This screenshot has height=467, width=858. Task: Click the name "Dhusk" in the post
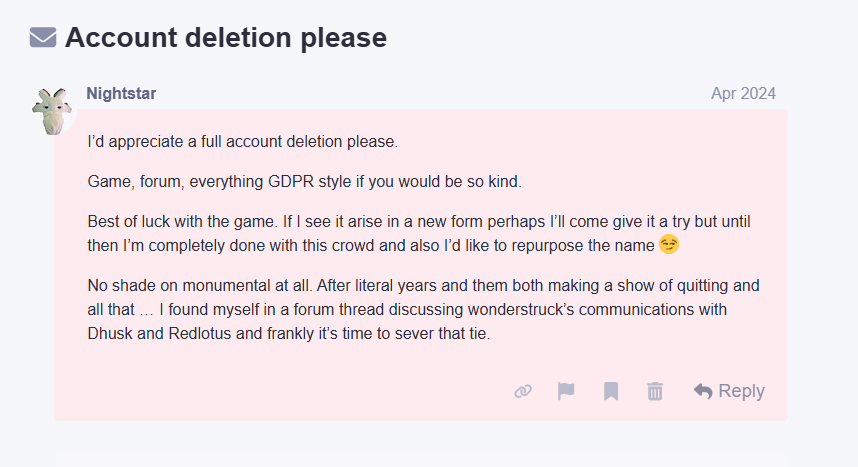pos(110,333)
